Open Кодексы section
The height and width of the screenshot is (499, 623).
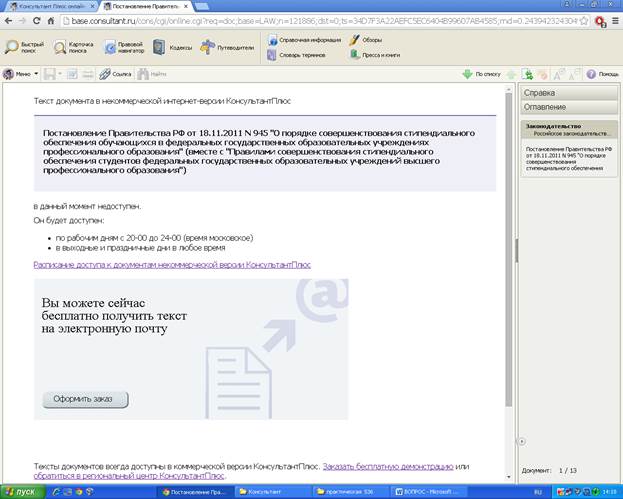[172, 47]
